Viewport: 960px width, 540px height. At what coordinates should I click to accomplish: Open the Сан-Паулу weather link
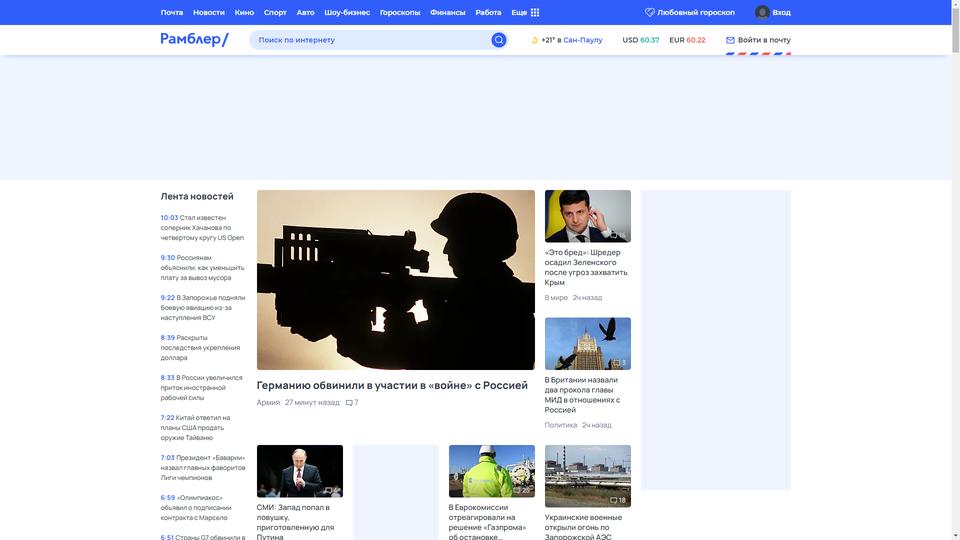pos(583,40)
